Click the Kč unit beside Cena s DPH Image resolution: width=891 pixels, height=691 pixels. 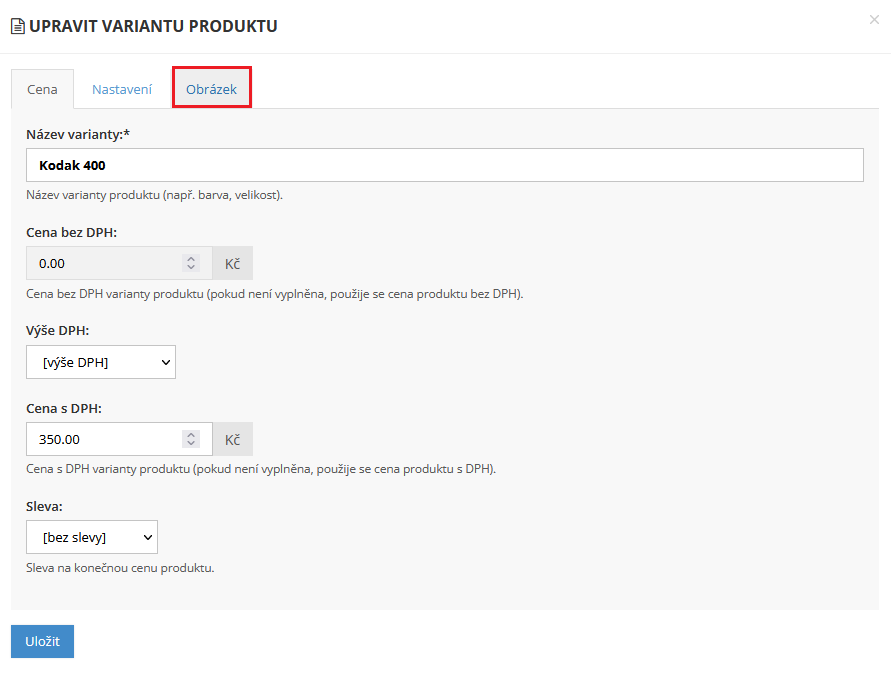pos(232,439)
